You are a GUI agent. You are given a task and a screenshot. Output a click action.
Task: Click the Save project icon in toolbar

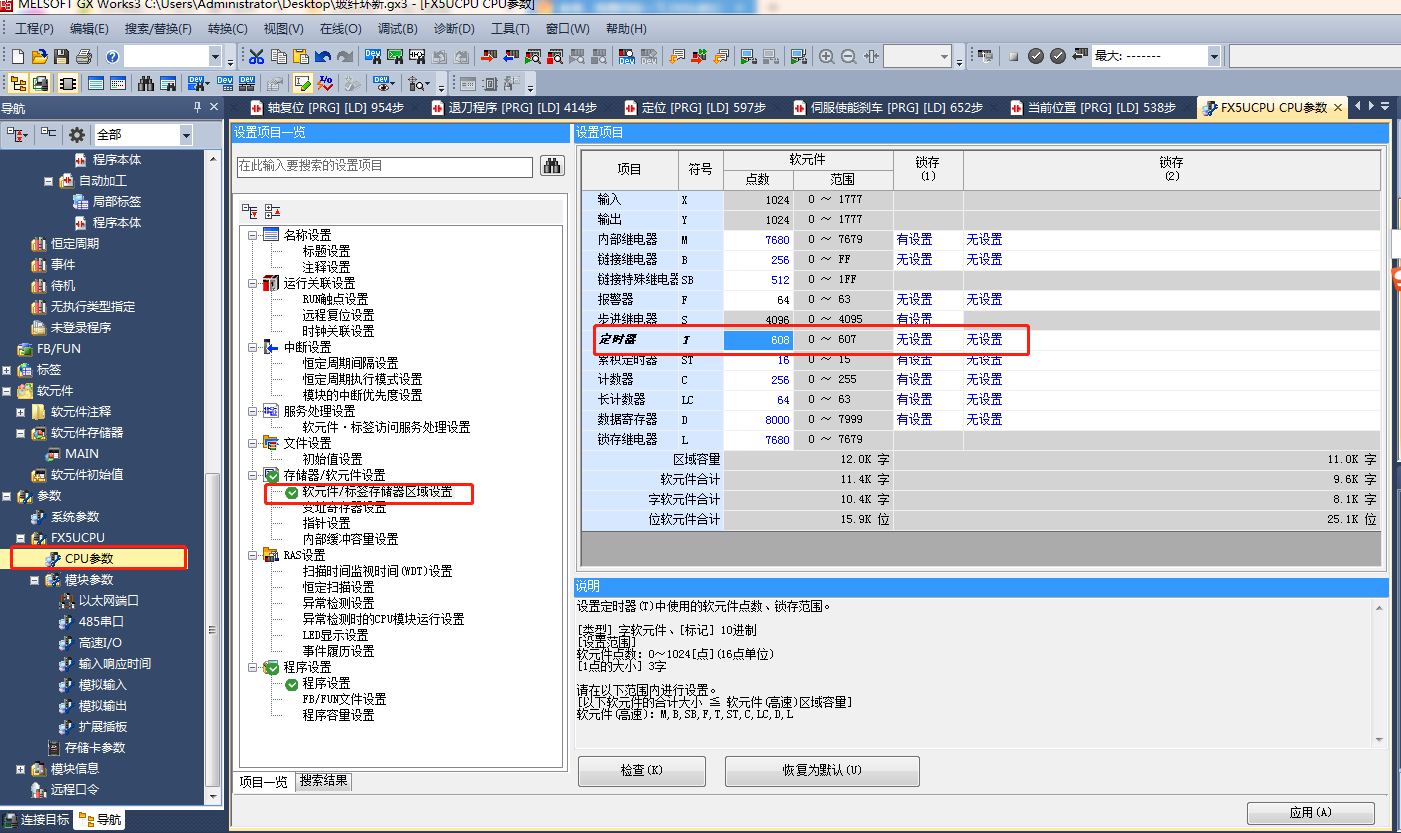[x=62, y=57]
